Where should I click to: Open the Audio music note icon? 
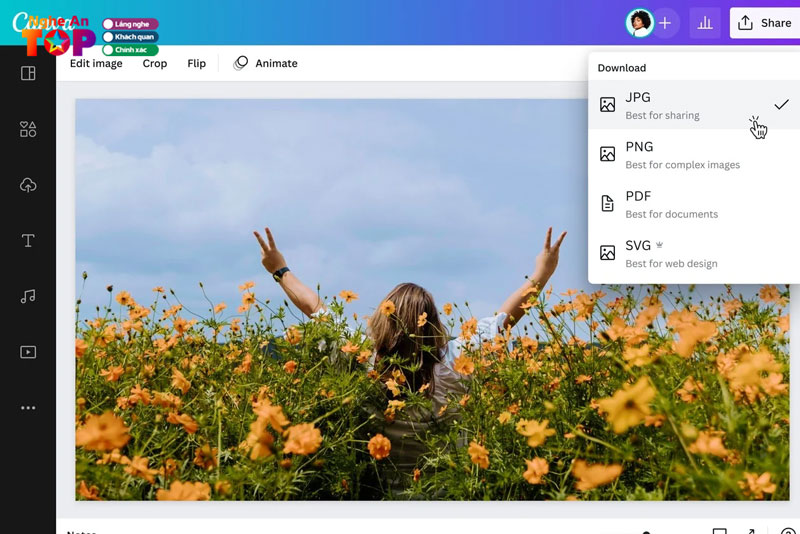click(28, 296)
